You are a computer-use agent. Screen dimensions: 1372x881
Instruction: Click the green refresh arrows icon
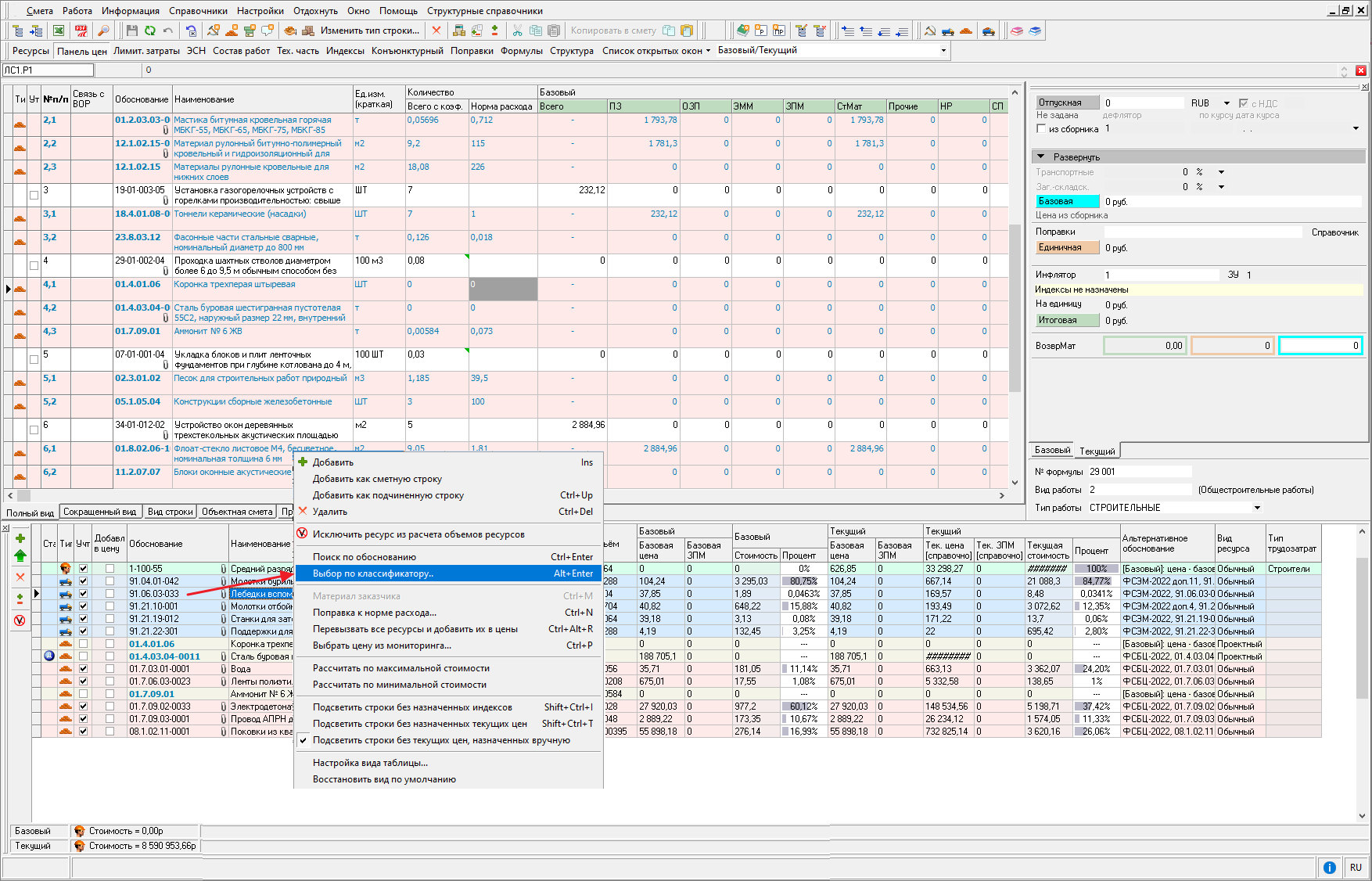(x=149, y=31)
